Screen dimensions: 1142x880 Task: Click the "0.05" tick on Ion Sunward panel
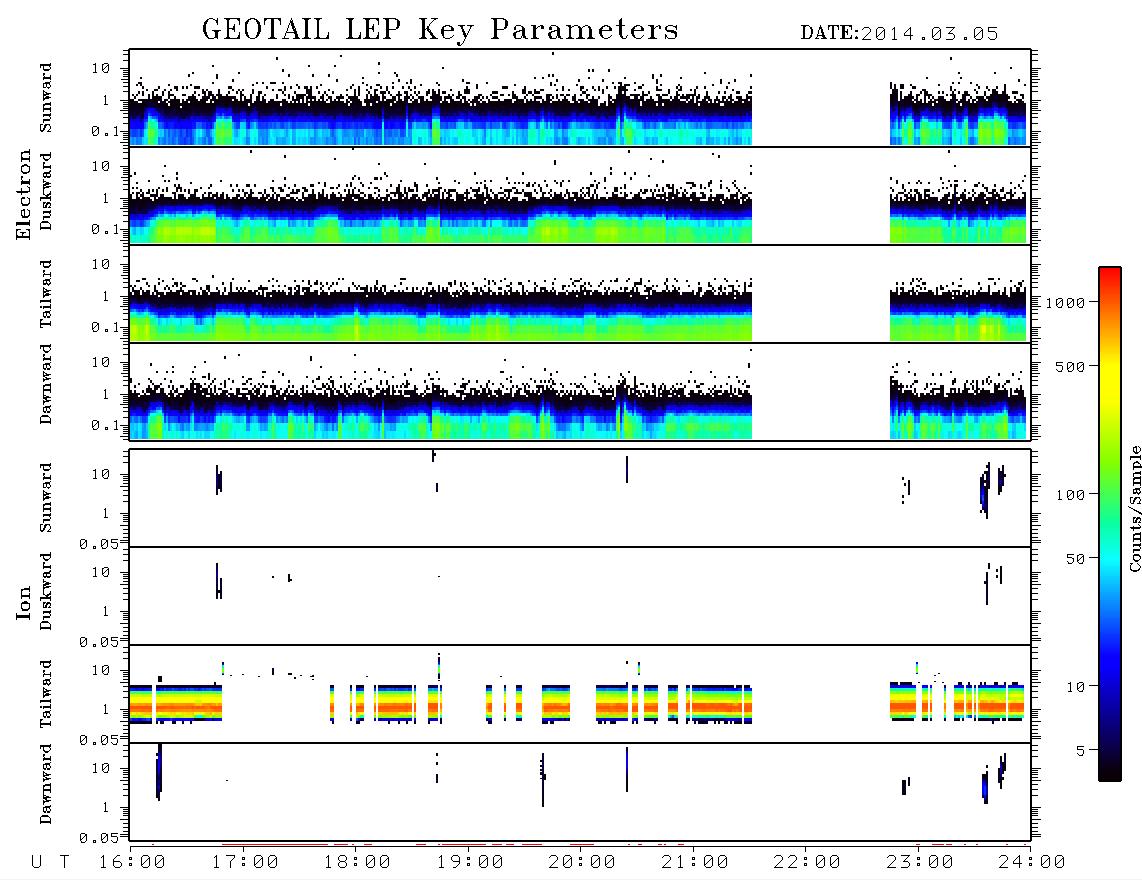(x=100, y=543)
